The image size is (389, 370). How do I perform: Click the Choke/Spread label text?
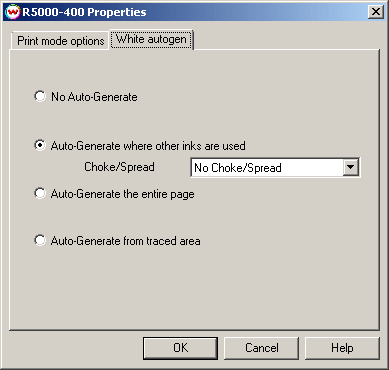tap(119, 166)
